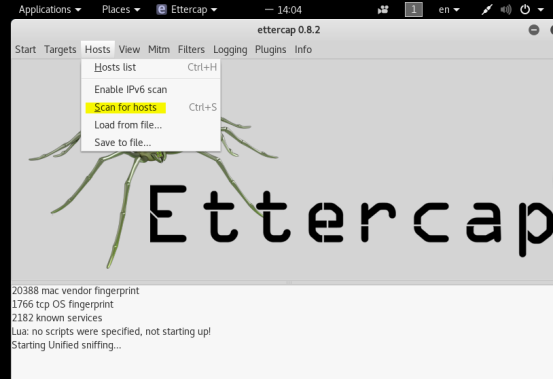Click Scan for hosts entry
554x380 pixels.
[151, 107]
